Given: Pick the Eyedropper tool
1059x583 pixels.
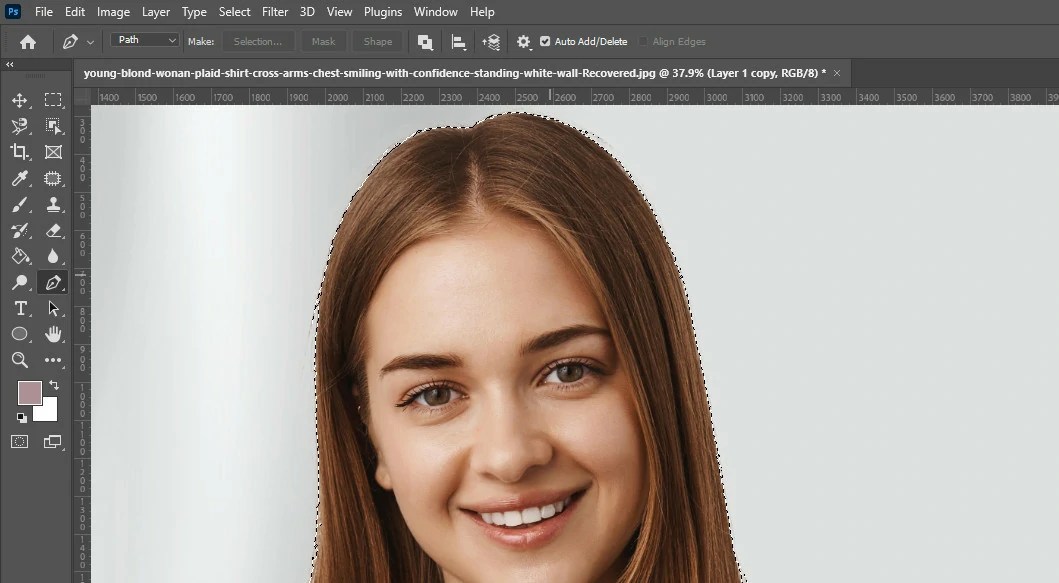Looking at the screenshot, I should tap(20, 178).
